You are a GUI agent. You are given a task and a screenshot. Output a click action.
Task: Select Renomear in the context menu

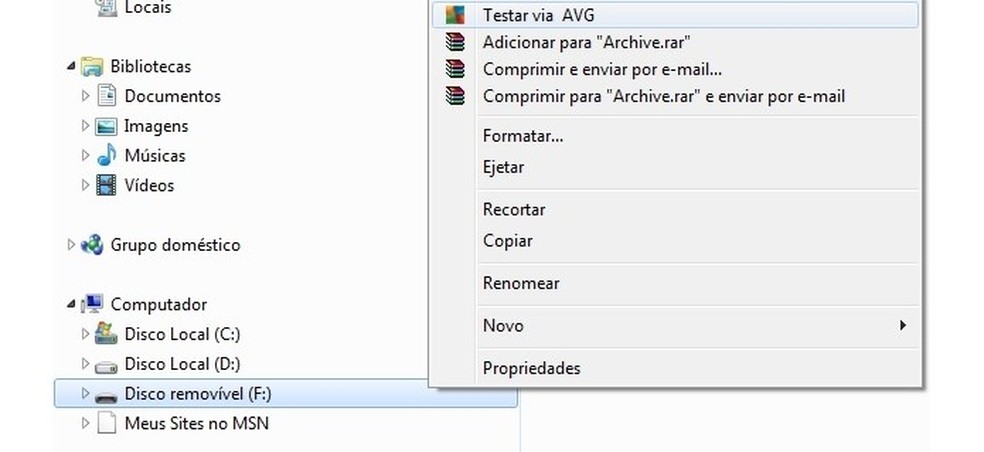click(x=521, y=284)
